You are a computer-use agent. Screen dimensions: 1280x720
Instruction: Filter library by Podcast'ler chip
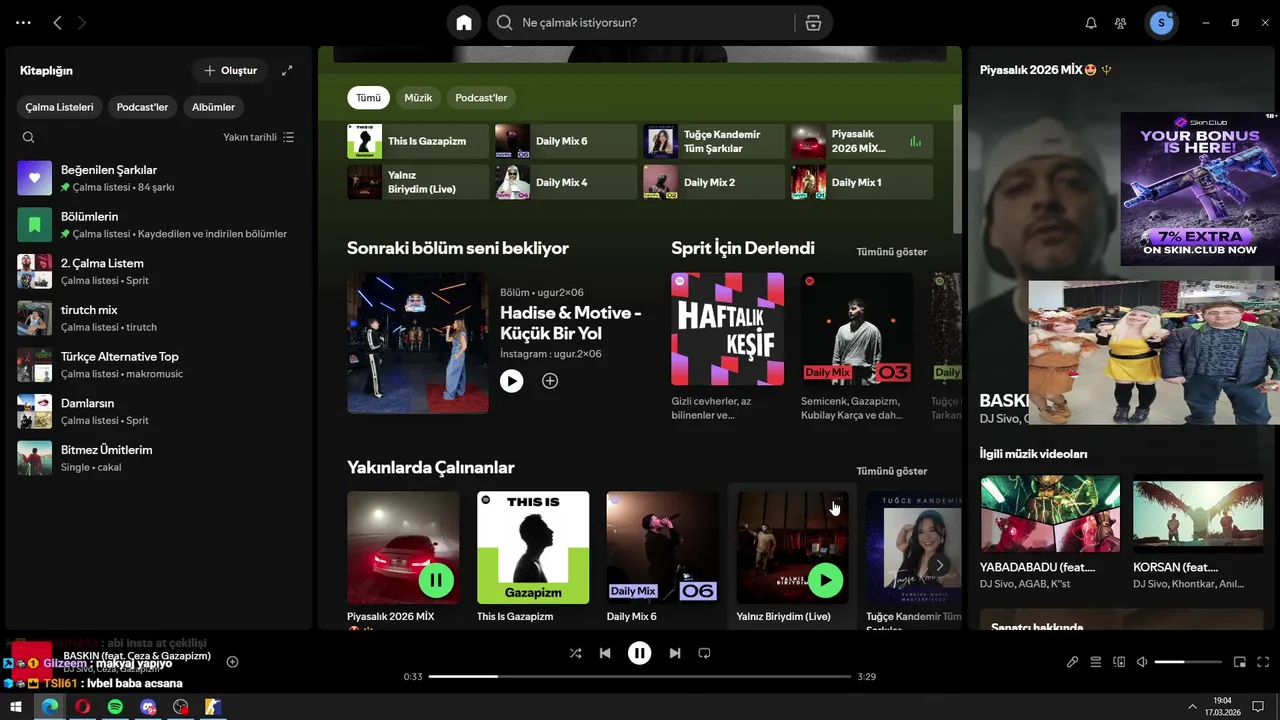[x=142, y=107]
